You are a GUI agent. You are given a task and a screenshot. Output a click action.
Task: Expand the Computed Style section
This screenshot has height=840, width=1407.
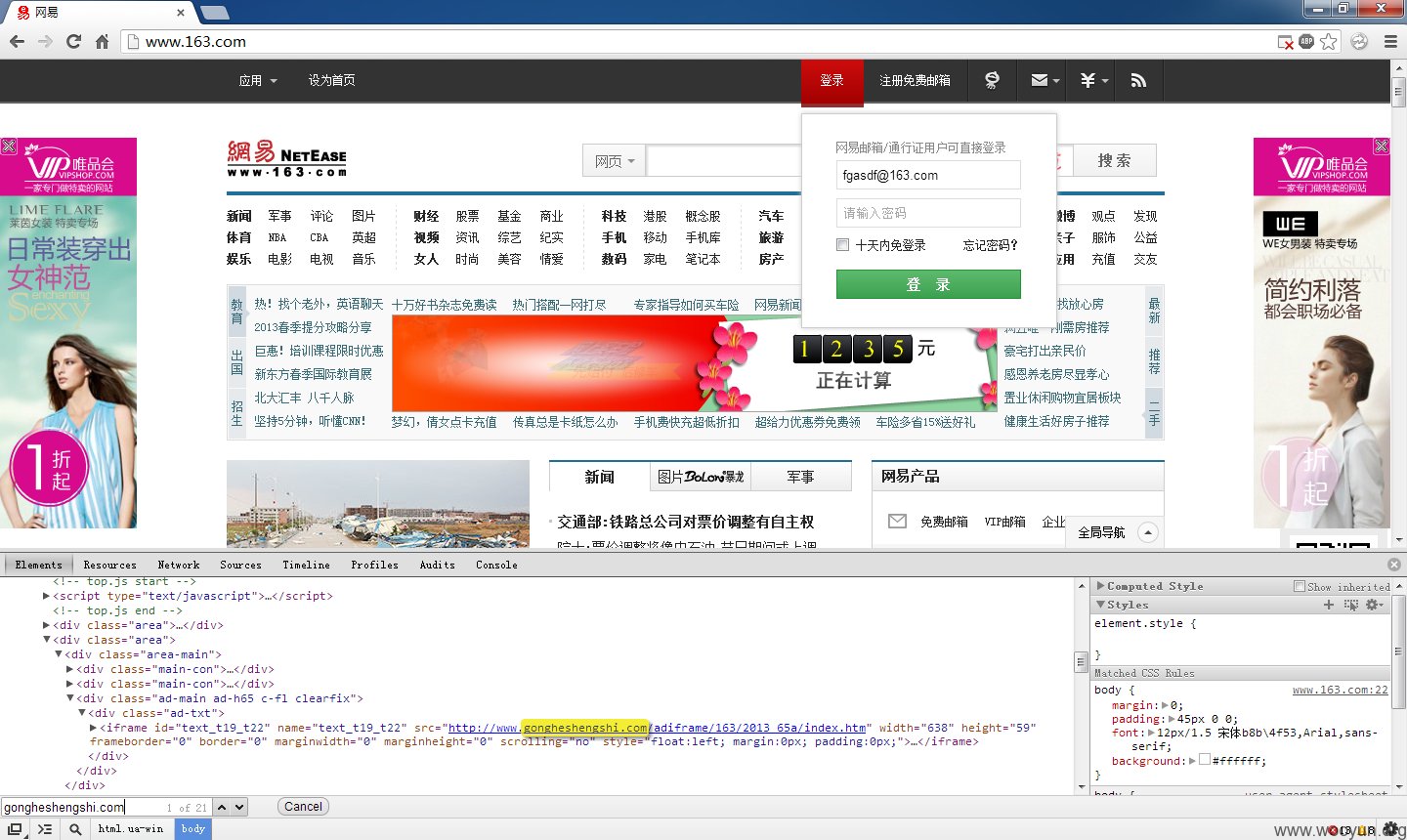[x=1101, y=586]
